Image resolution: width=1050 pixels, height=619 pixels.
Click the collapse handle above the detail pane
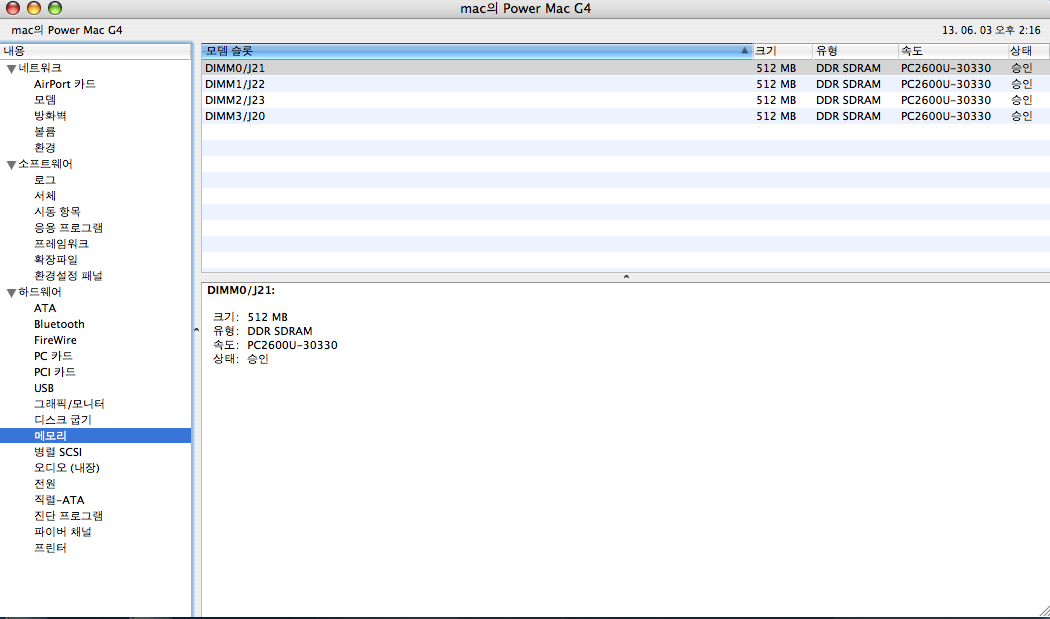point(625,276)
